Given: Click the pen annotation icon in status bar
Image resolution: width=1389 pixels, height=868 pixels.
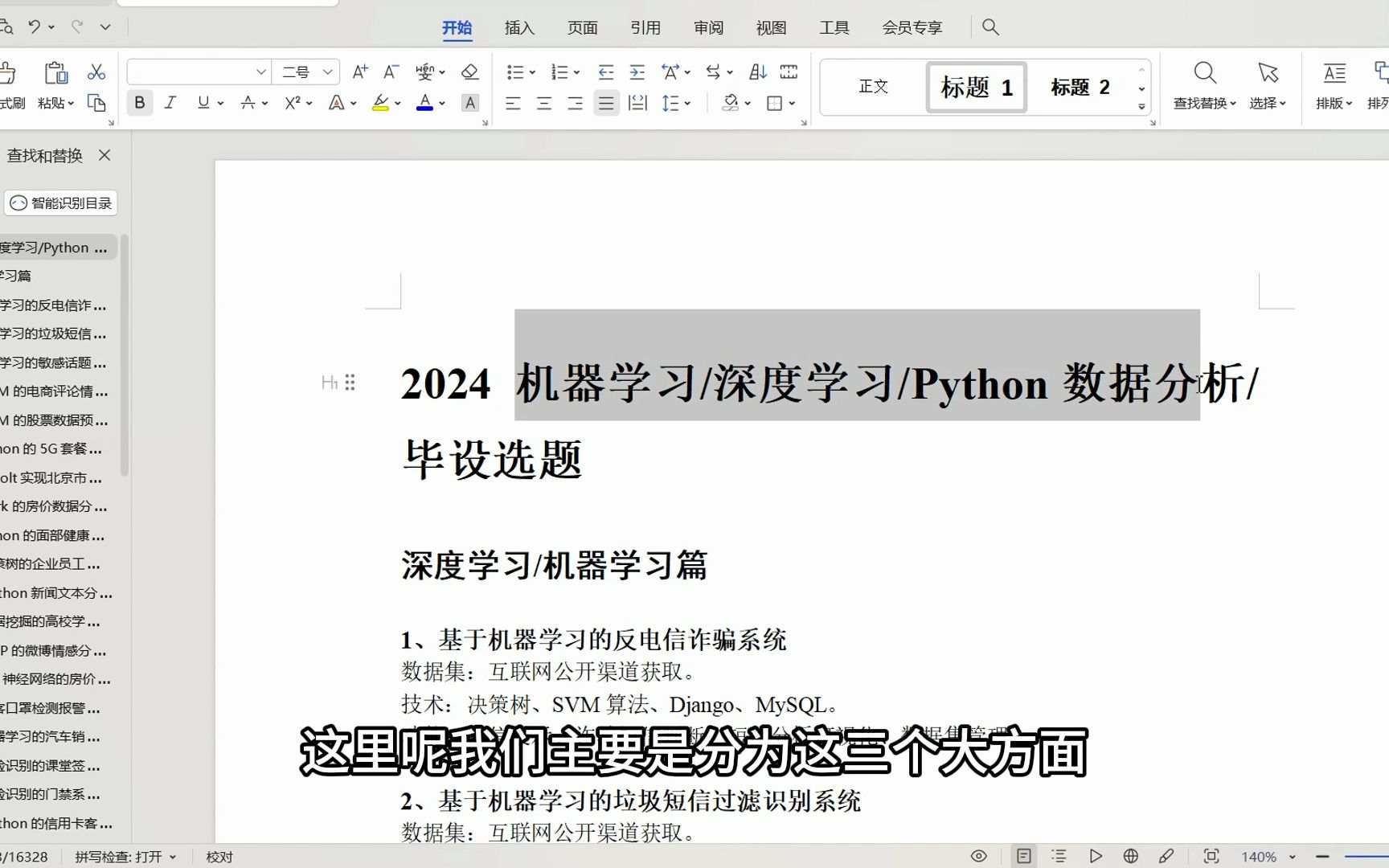Looking at the screenshot, I should point(1166,856).
